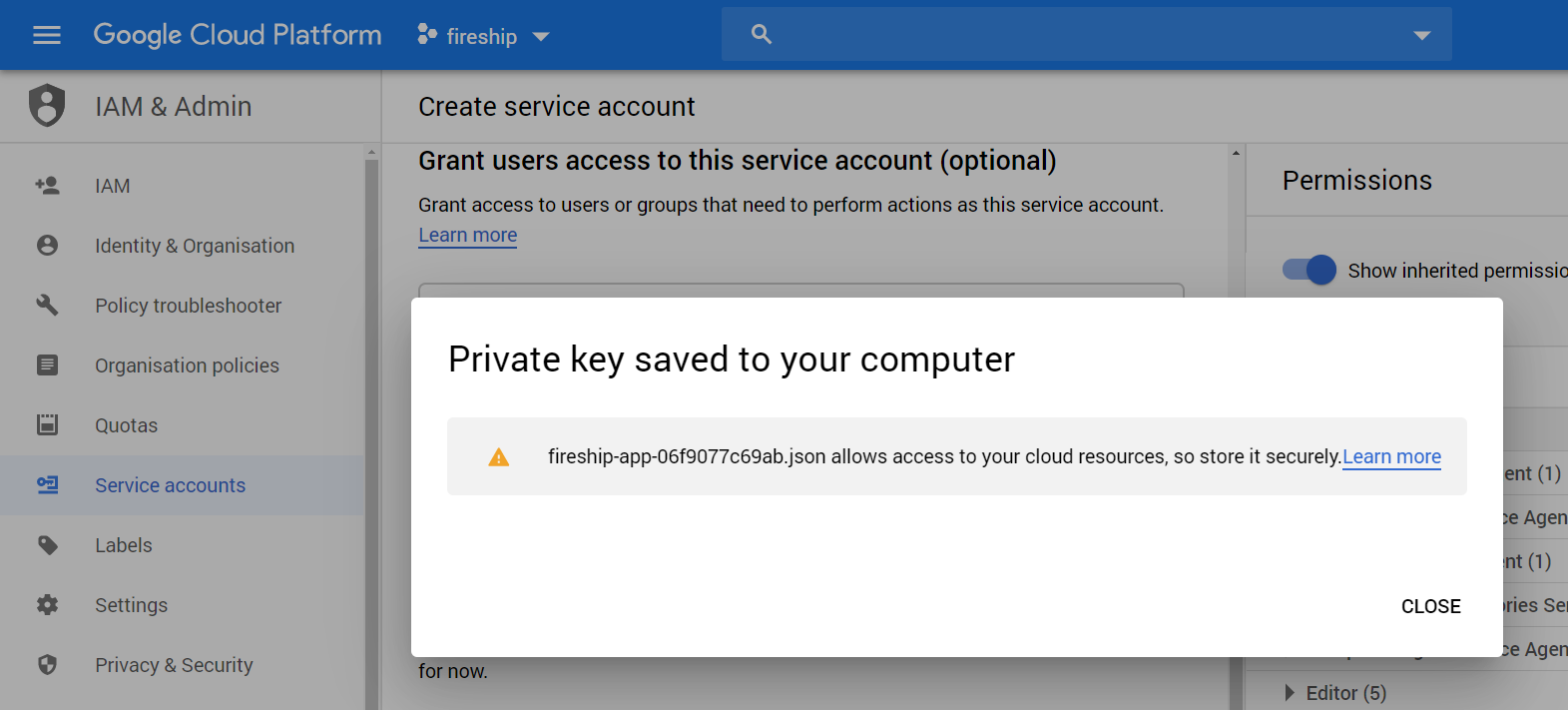Image resolution: width=1568 pixels, height=710 pixels.
Task: Open the fireship project selector dropdown
Action: (484, 36)
